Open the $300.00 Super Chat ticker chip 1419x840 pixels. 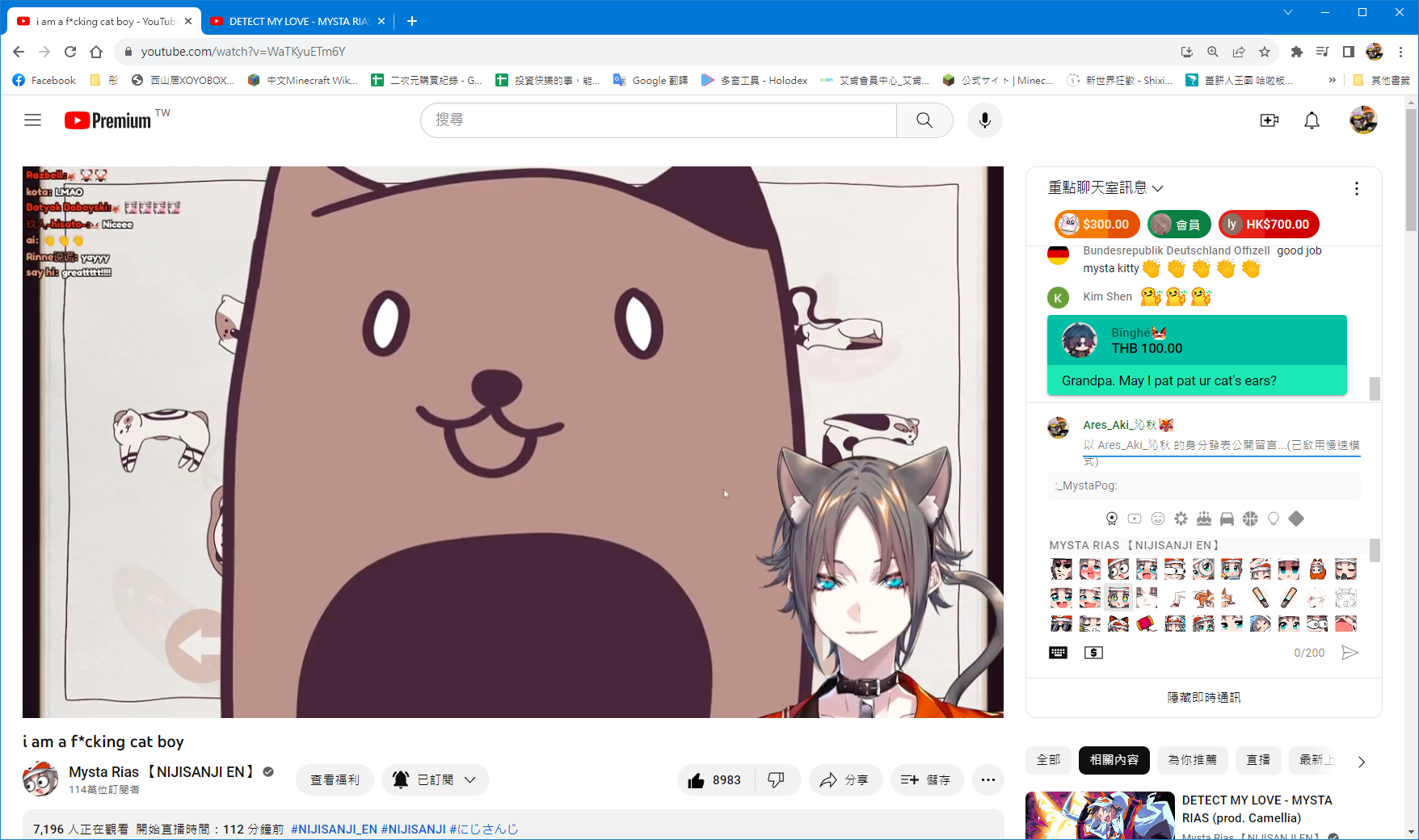1097,225
